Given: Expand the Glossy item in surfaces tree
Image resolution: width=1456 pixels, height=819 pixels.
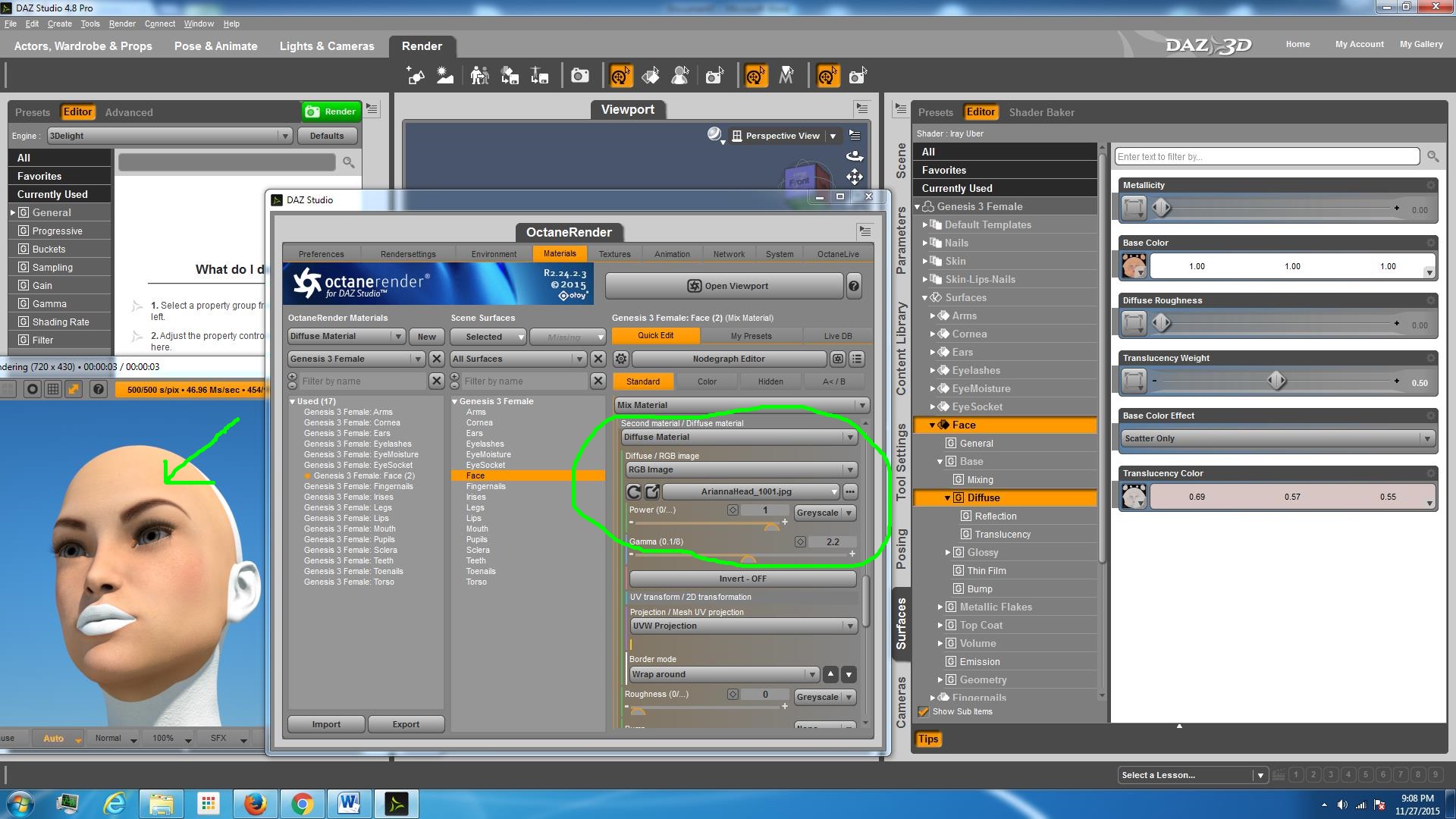Looking at the screenshot, I should (x=948, y=552).
